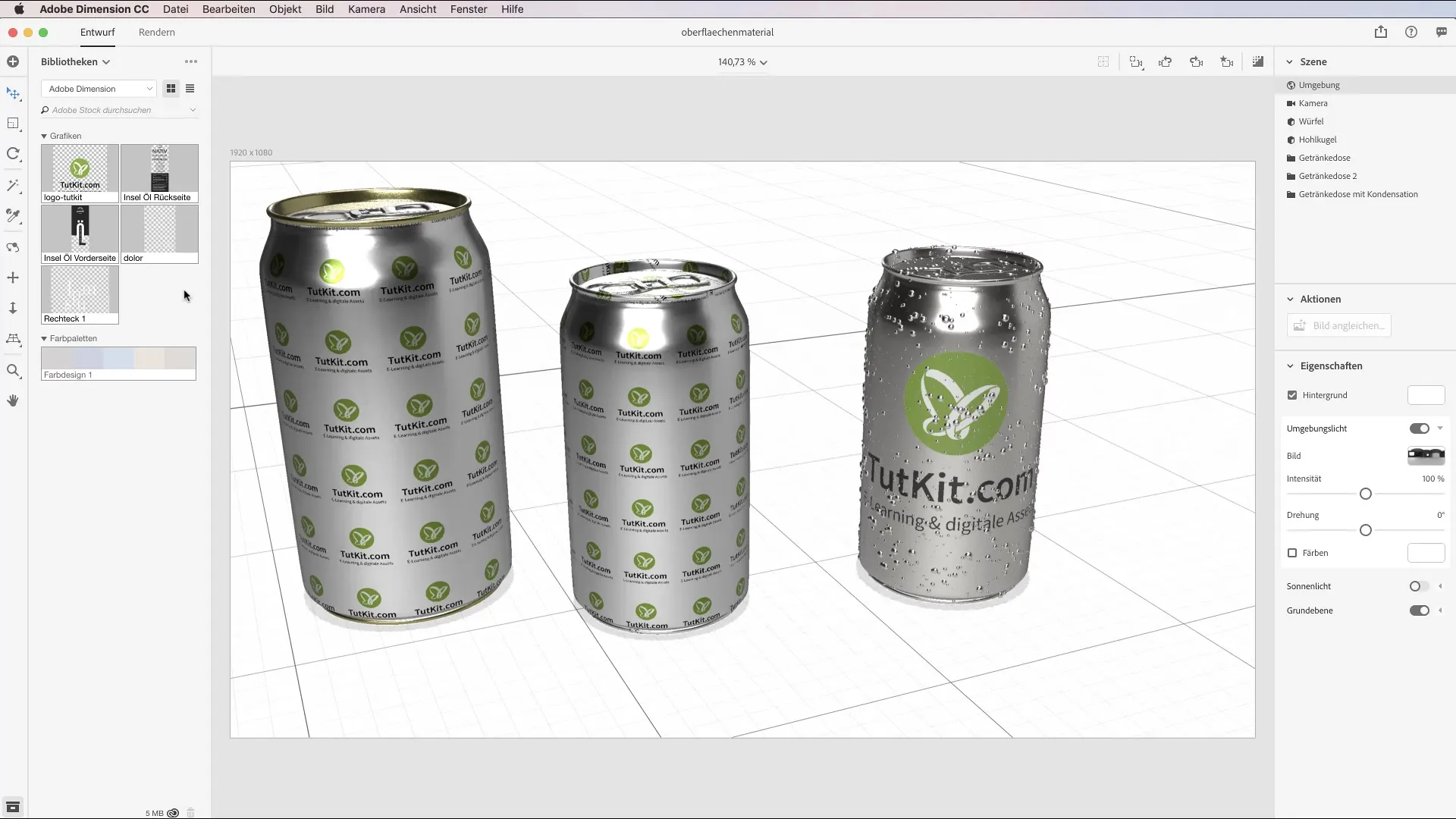This screenshot has height=819, width=1456.
Task: Select the Hand tool
Action: pos(13,400)
